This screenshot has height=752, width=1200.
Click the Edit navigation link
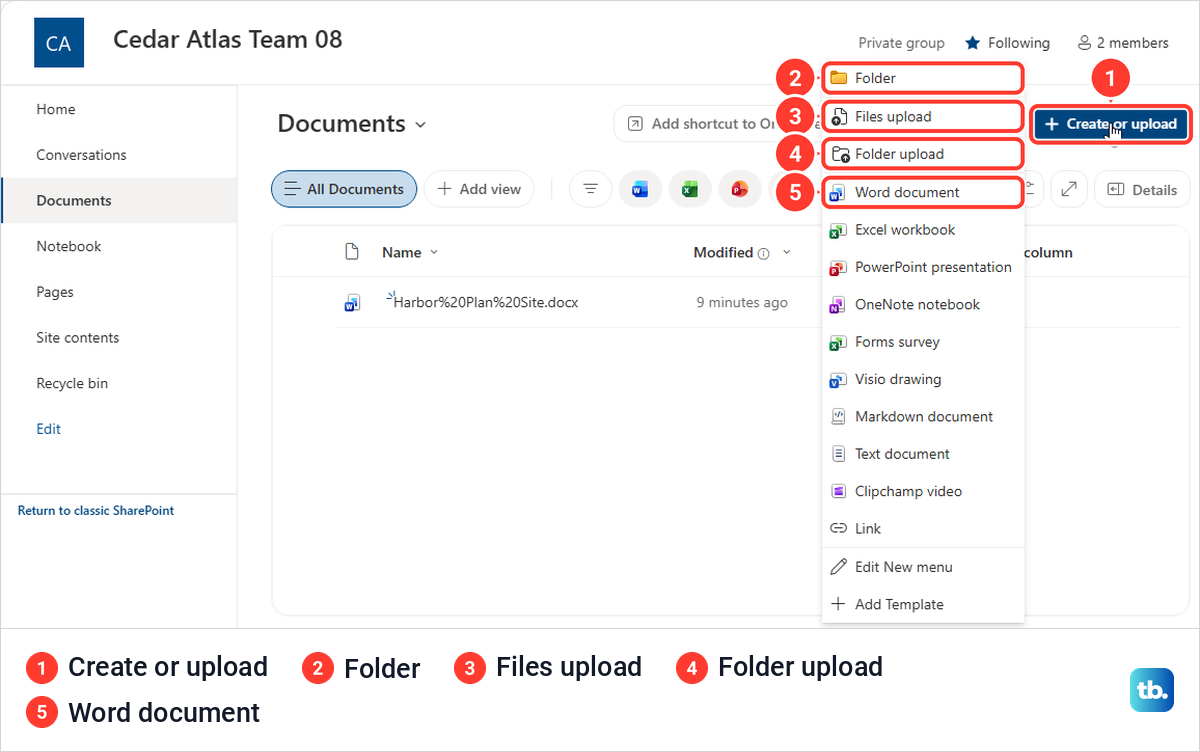pos(48,429)
